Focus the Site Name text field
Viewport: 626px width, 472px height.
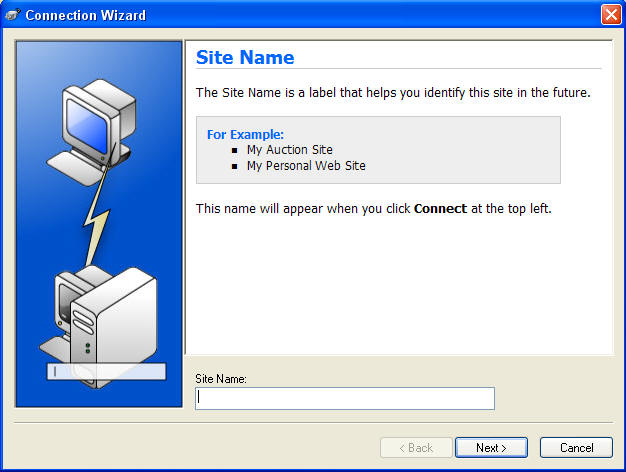coord(344,398)
